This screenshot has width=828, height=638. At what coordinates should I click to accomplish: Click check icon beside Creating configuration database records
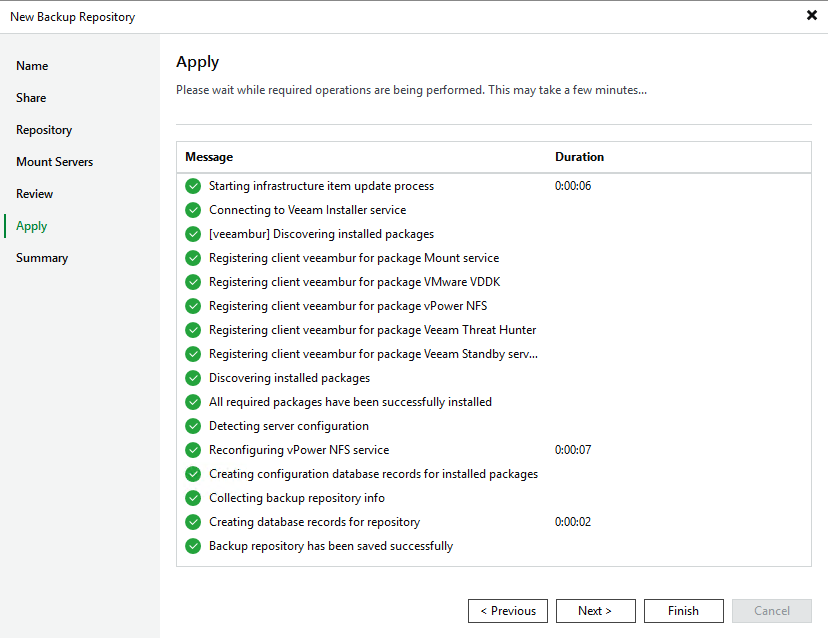[193, 474]
